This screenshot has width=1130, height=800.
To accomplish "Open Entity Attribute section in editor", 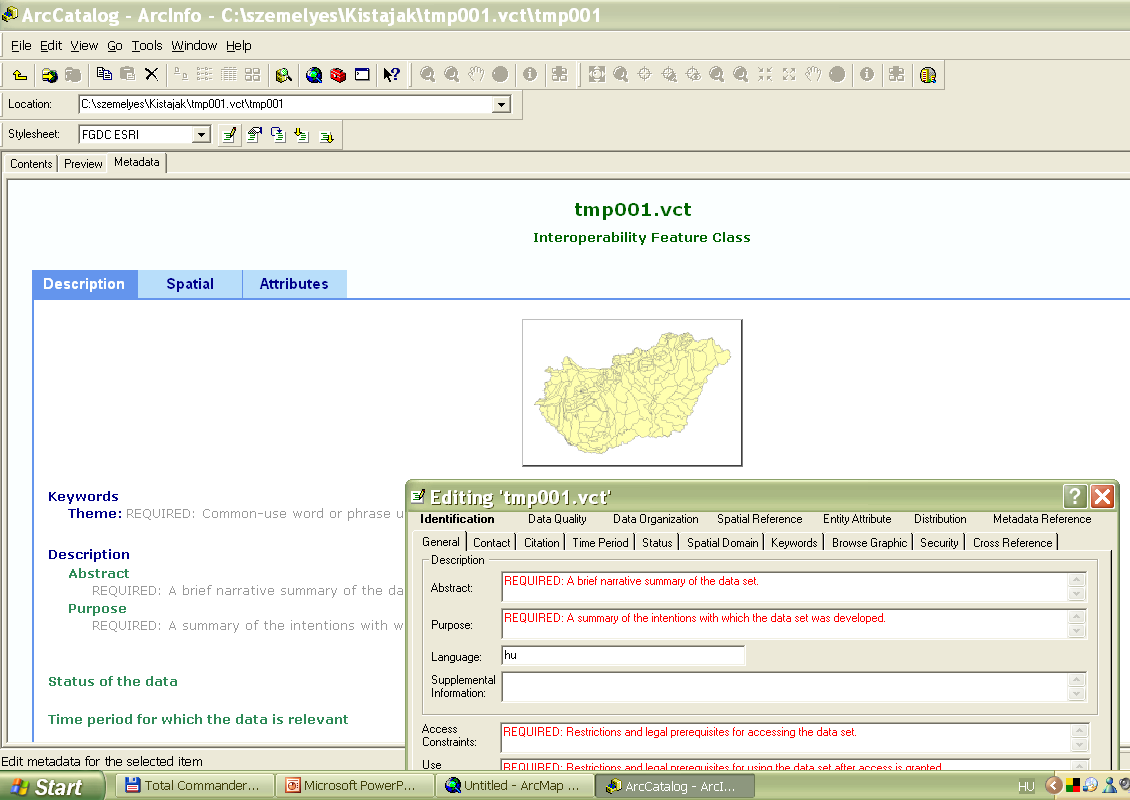I will pos(857,519).
